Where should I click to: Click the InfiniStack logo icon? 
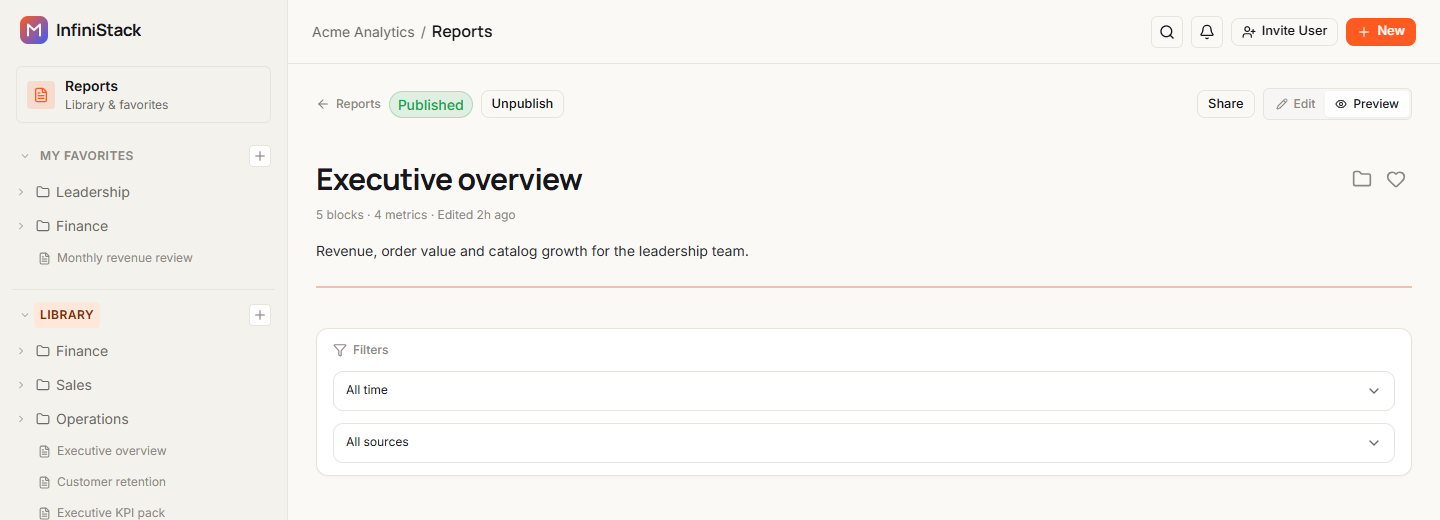[x=34, y=30]
